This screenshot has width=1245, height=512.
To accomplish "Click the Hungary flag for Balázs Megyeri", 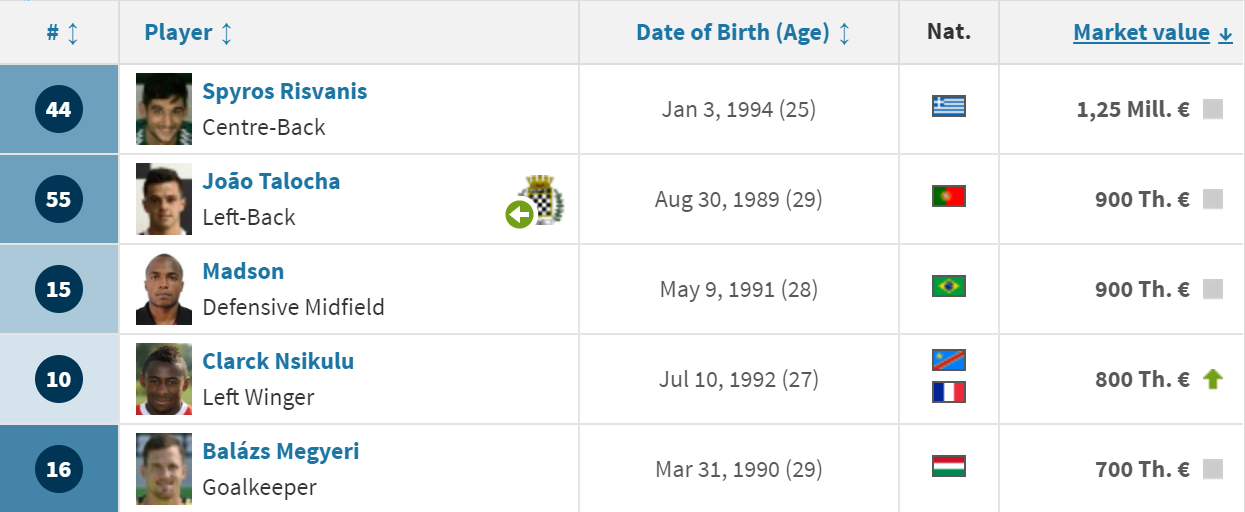I will click(948, 466).
